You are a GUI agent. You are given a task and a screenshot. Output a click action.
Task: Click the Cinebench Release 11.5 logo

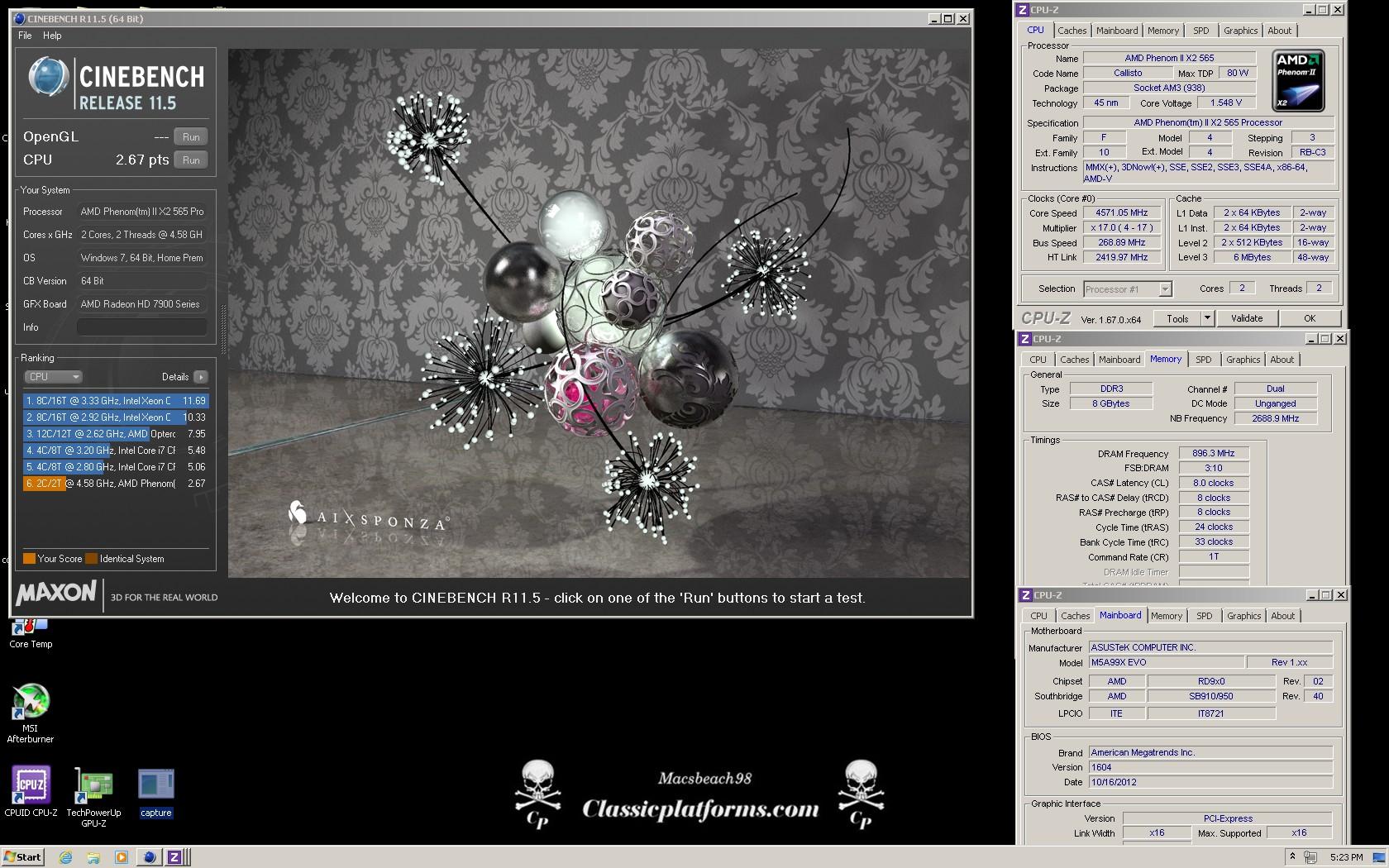(x=116, y=84)
